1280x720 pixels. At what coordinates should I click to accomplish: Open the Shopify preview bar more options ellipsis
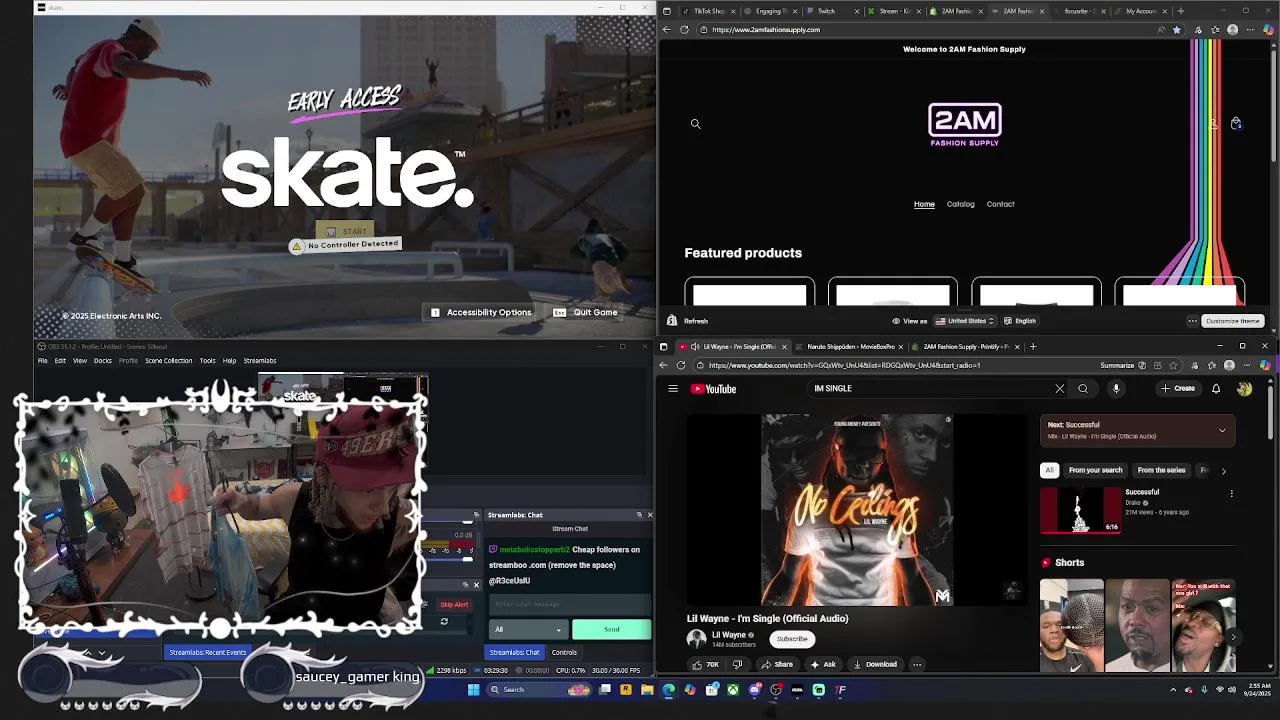tap(1192, 321)
